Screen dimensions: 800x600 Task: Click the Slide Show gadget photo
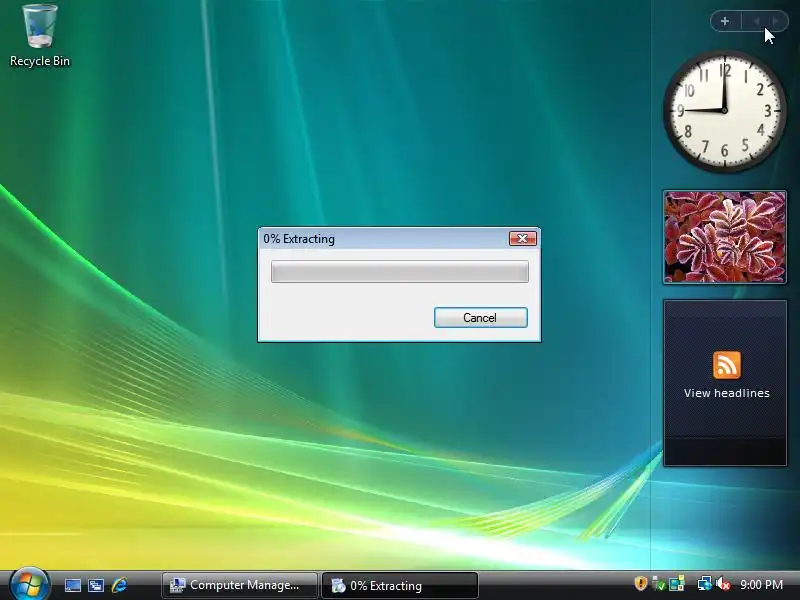pyautogui.click(x=724, y=237)
